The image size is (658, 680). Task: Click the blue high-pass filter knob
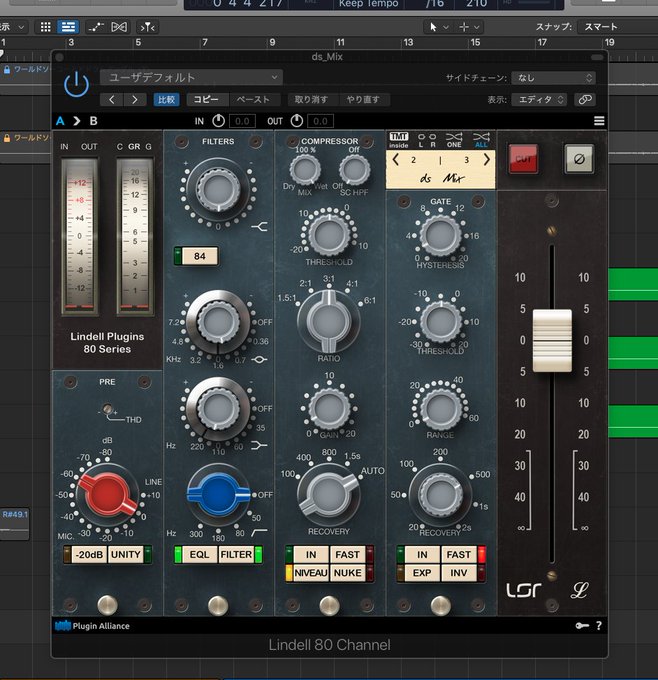click(x=218, y=495)
